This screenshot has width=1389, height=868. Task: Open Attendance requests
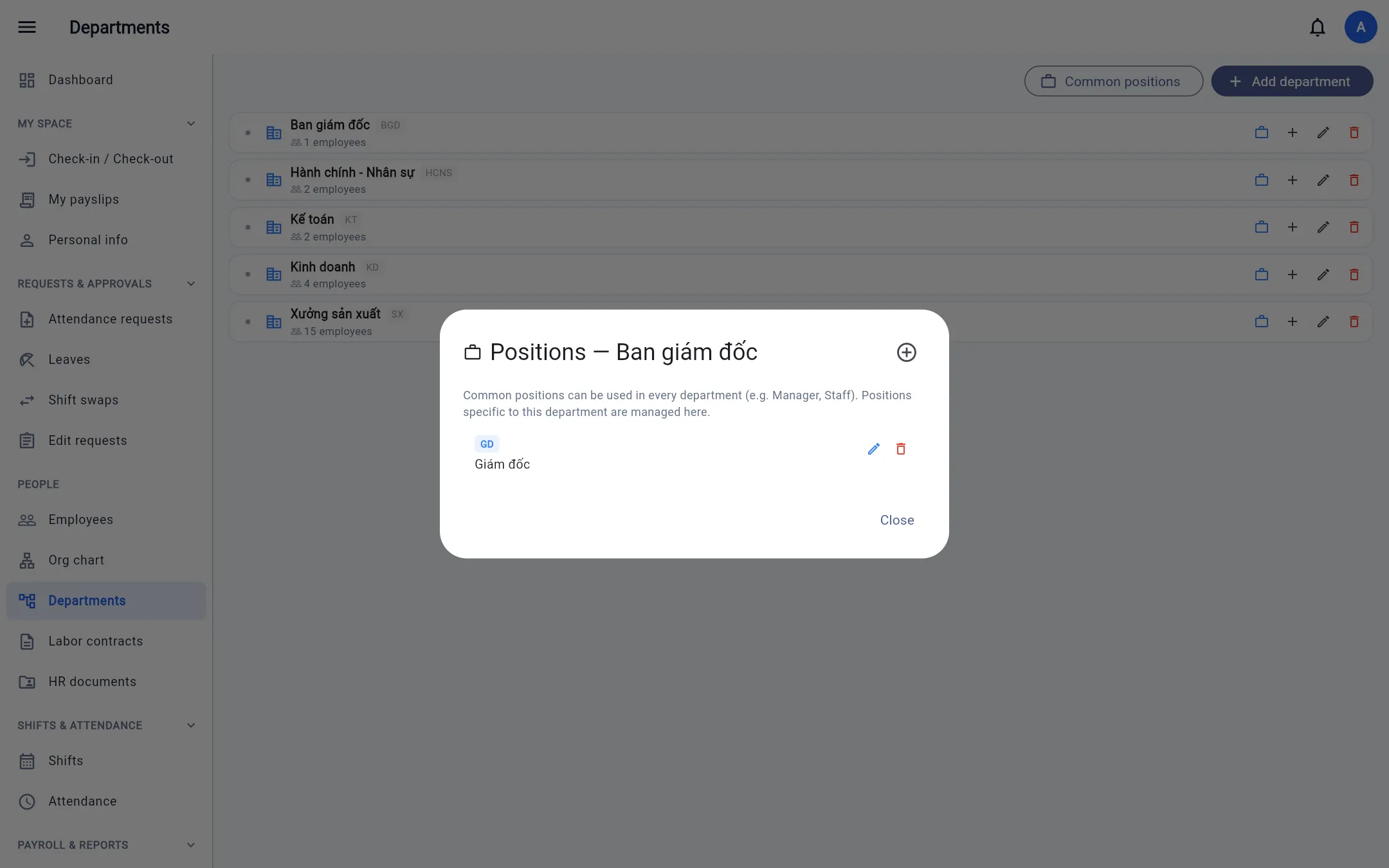pyautogui.click(x=106, y=319)
